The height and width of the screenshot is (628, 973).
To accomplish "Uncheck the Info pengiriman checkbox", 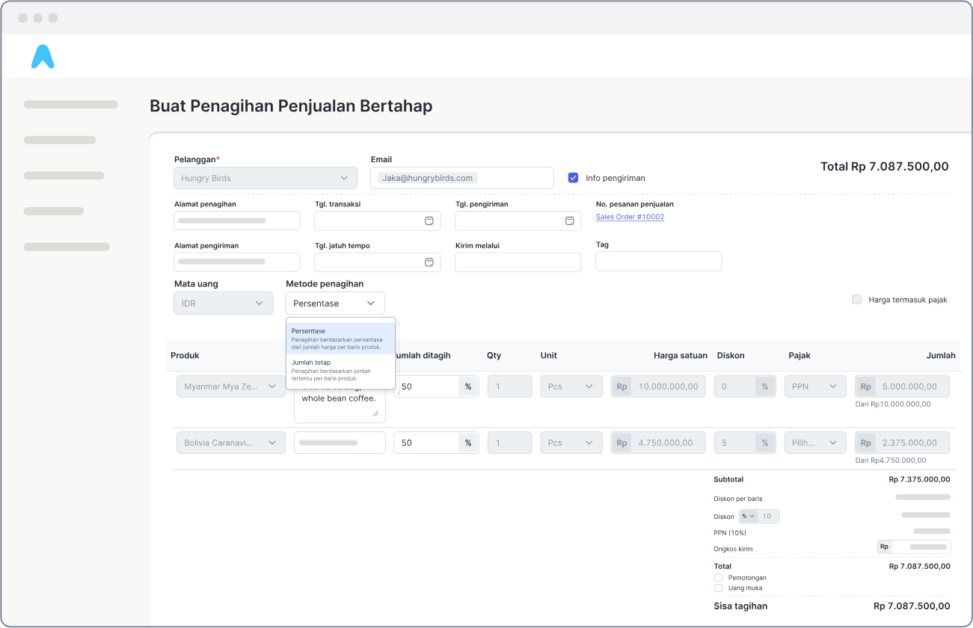I will click(x=573, y=178).
